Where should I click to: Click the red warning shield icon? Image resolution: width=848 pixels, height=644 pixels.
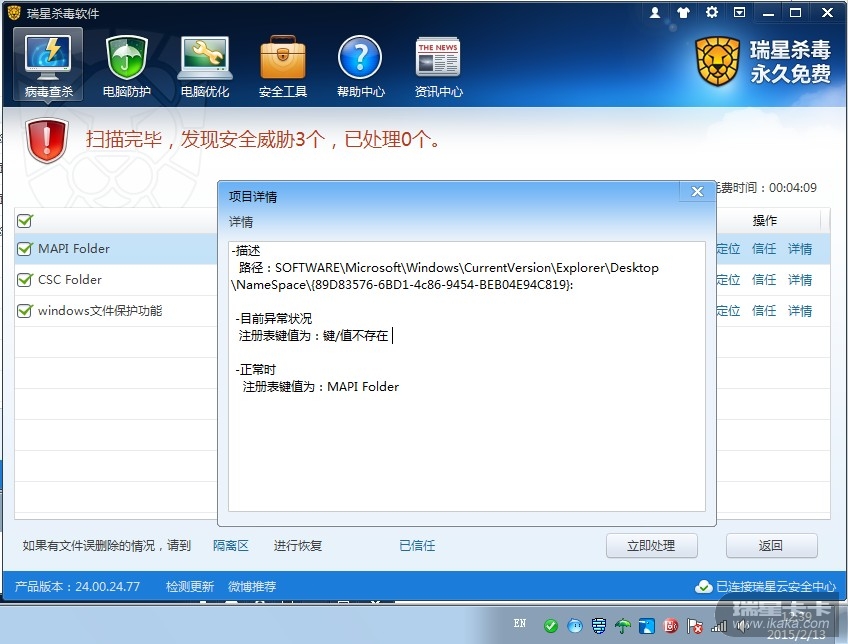point(47,141)
